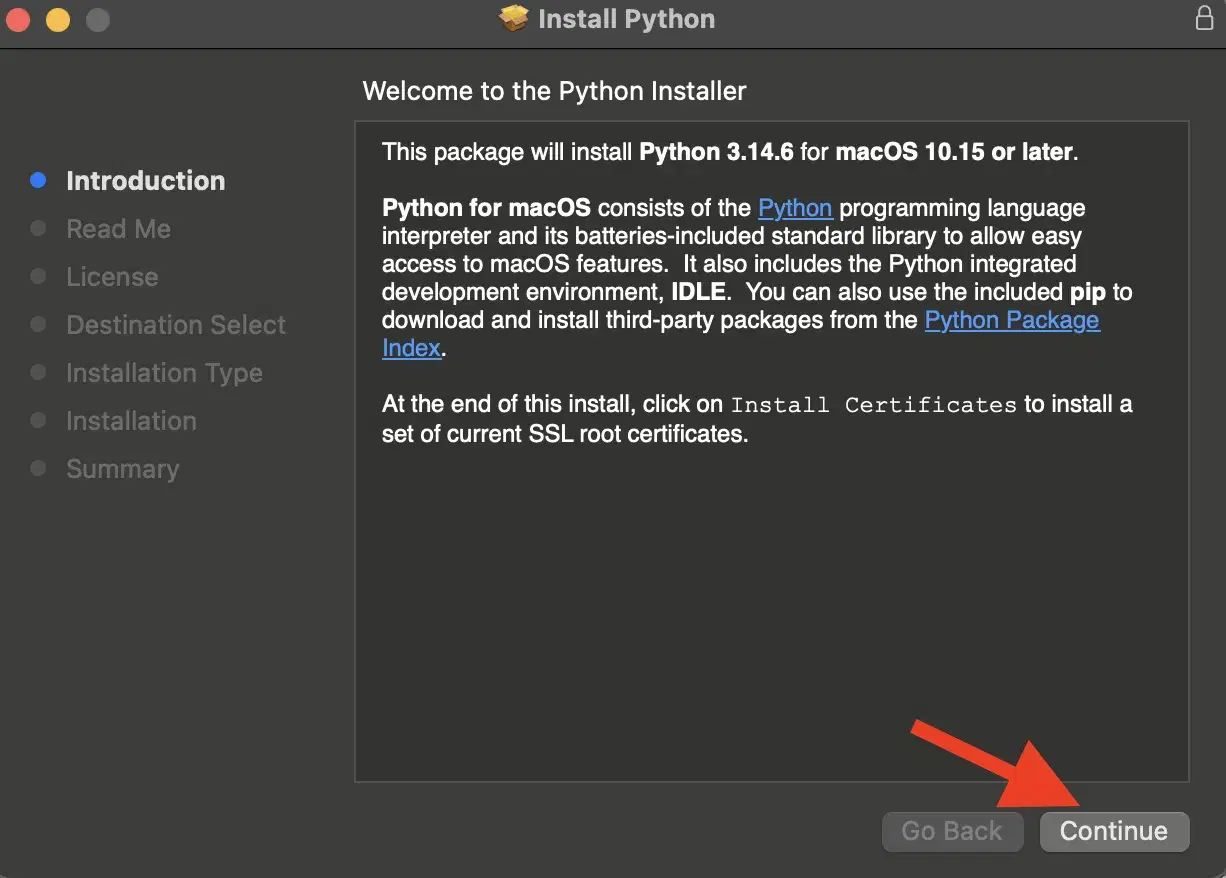1226x878 pixels.
Task: Click the bold text Python 3.14.6
Action: [x=716, y=152]
